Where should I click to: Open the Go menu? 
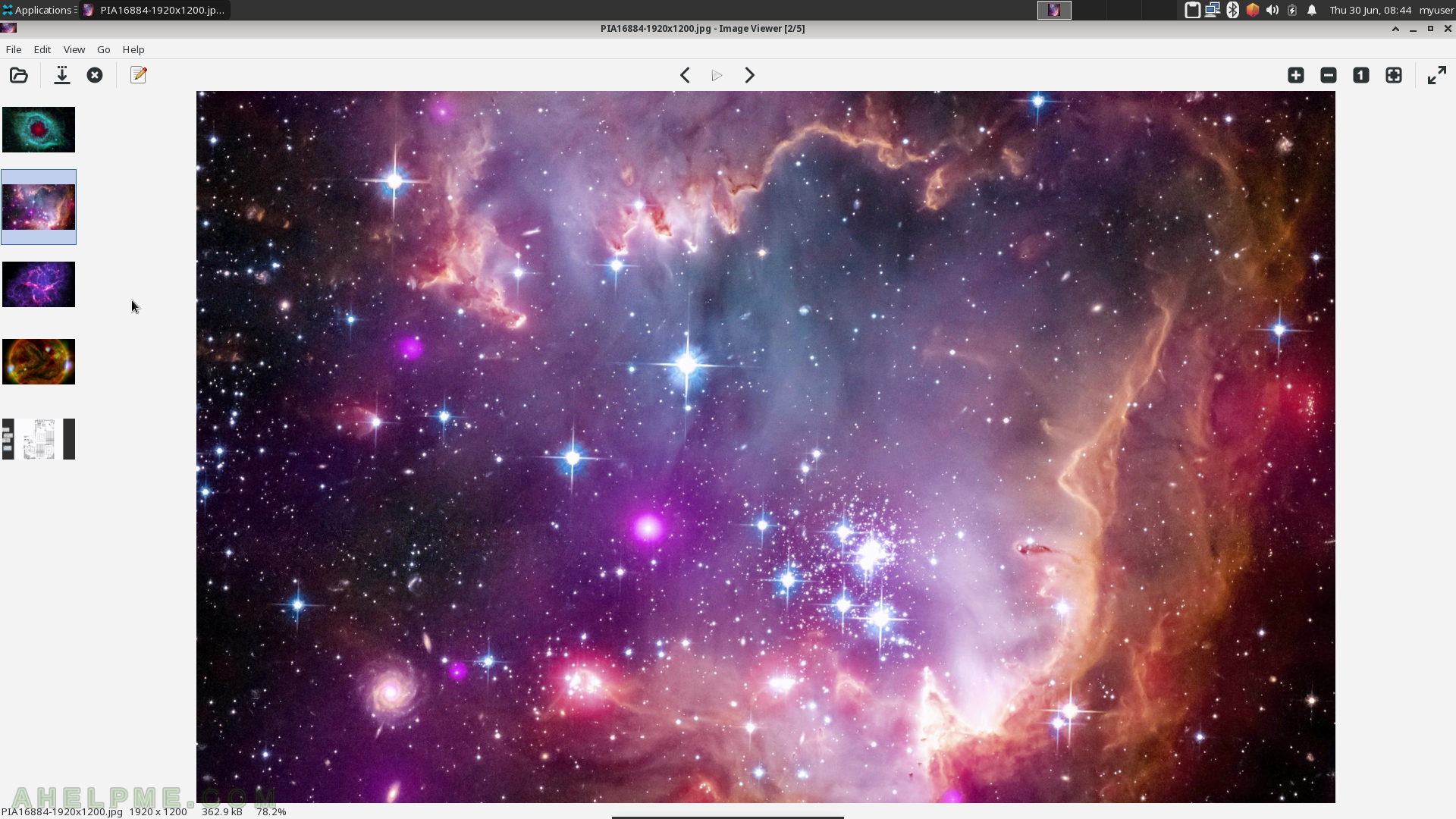(104, 49)
